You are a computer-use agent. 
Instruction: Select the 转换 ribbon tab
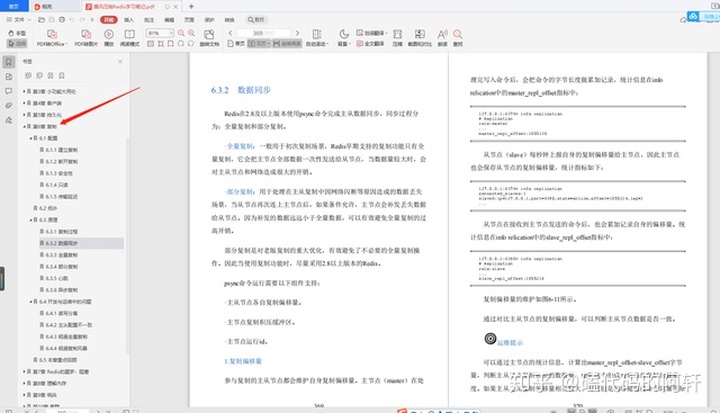pyautogui.click(x=230, y=20)
